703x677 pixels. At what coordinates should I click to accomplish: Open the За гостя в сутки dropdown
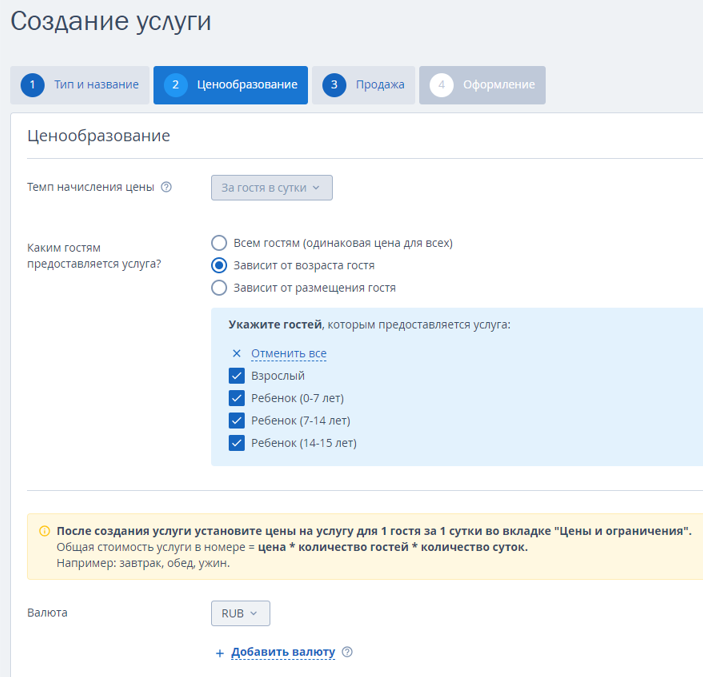[272, 188]
